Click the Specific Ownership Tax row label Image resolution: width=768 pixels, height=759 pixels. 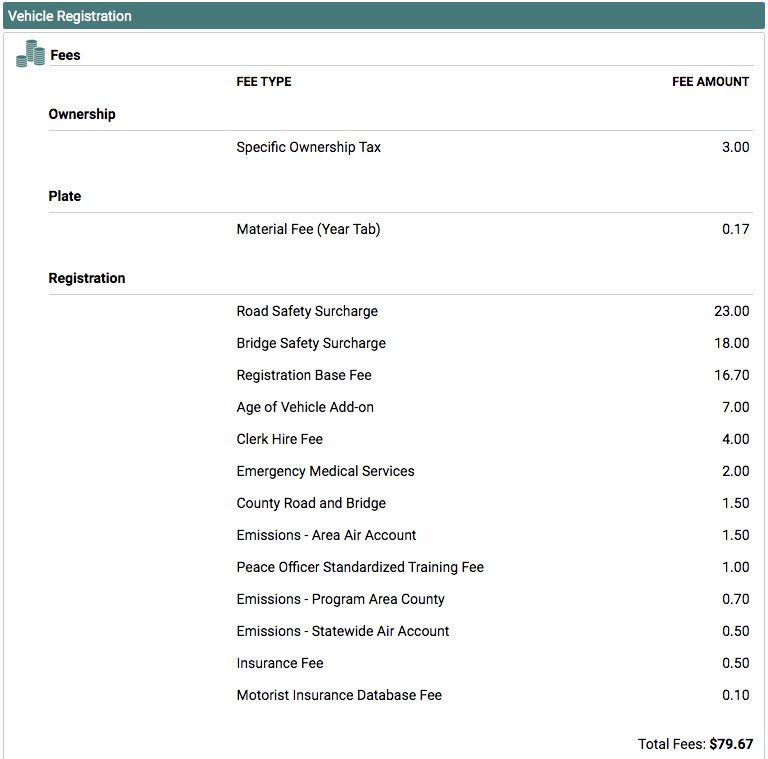(x=309, y=147)
